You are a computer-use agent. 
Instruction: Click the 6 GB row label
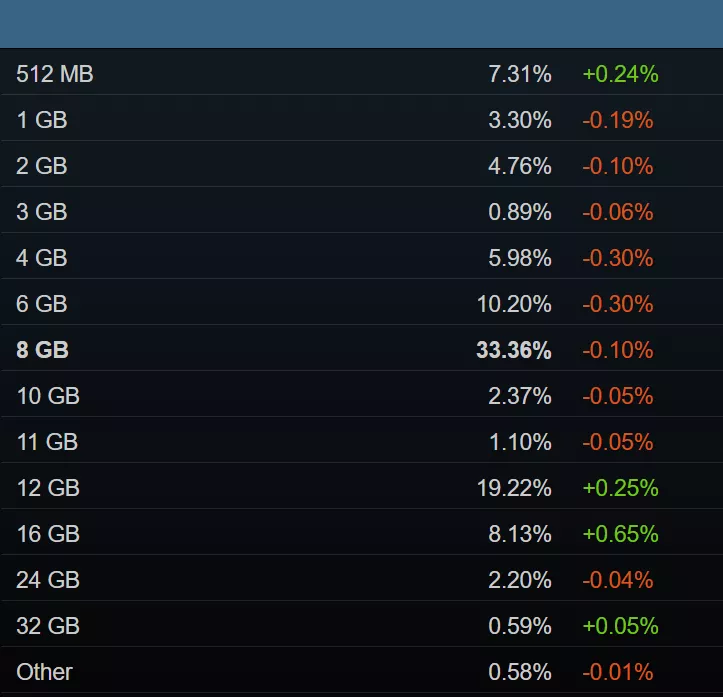coord(42,304)
